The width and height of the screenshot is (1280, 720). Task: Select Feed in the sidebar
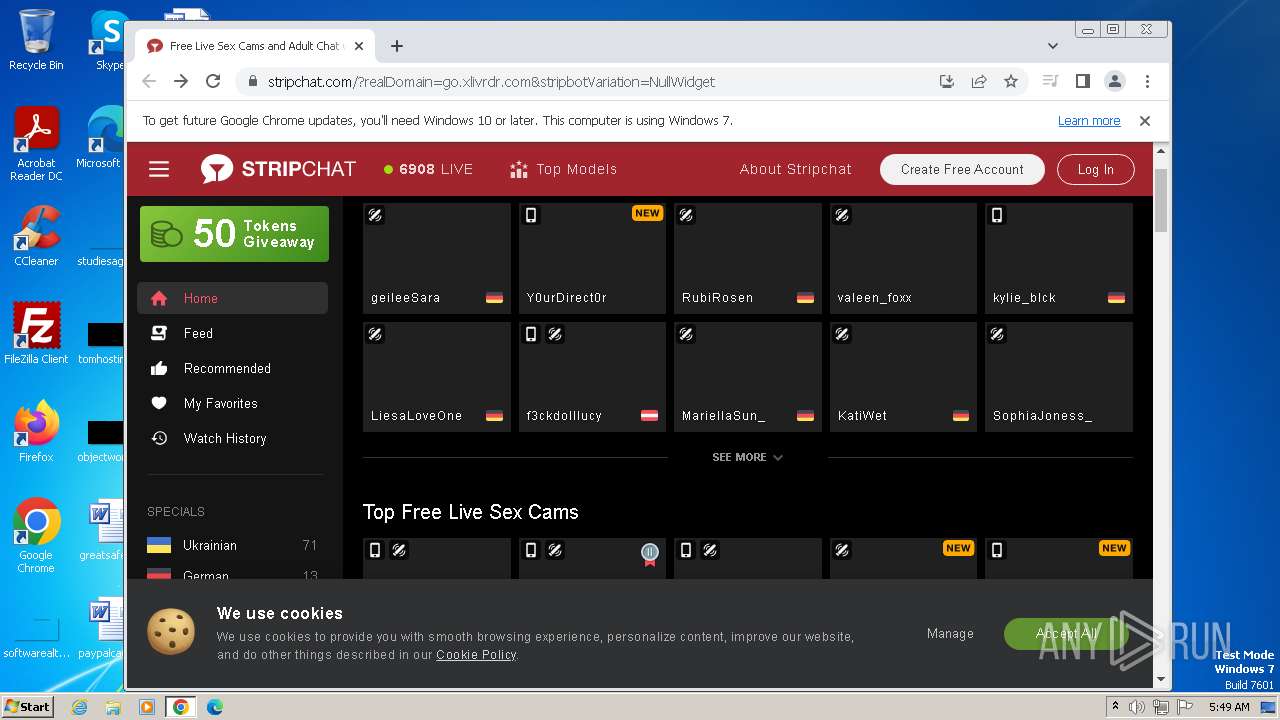click(x=232, y=333)
